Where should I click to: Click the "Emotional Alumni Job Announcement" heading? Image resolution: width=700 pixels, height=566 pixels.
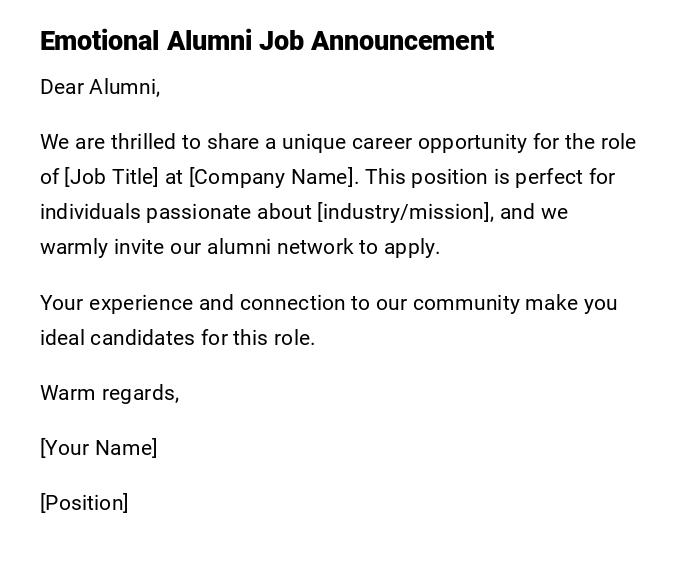(267, 41)
